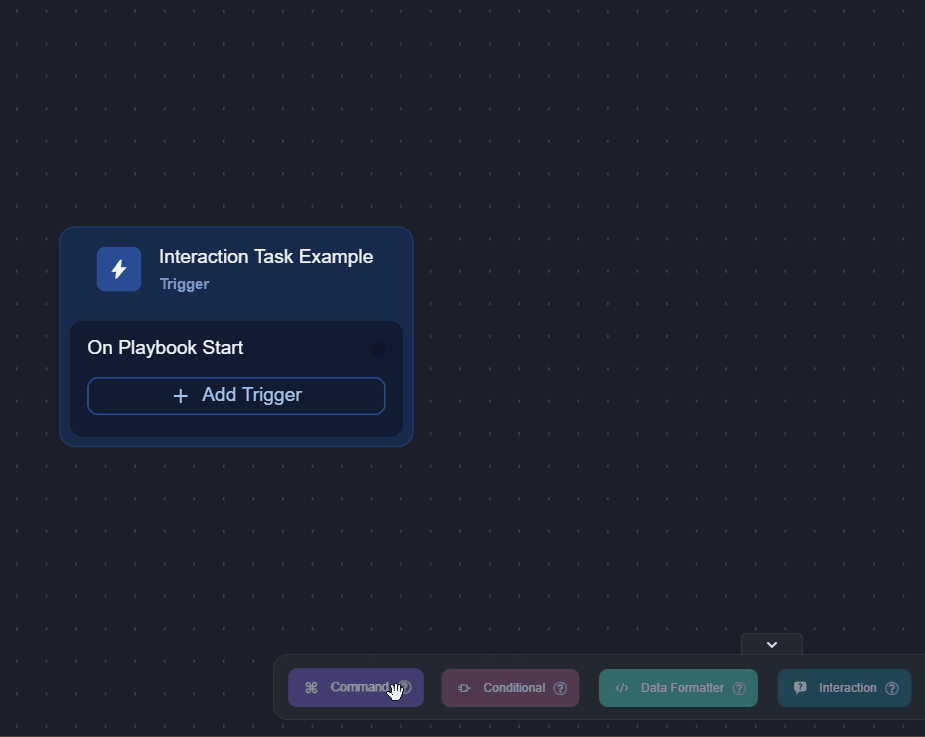
Task: Click the connection dot beside On Playbook Start
Action: [378, 349]
